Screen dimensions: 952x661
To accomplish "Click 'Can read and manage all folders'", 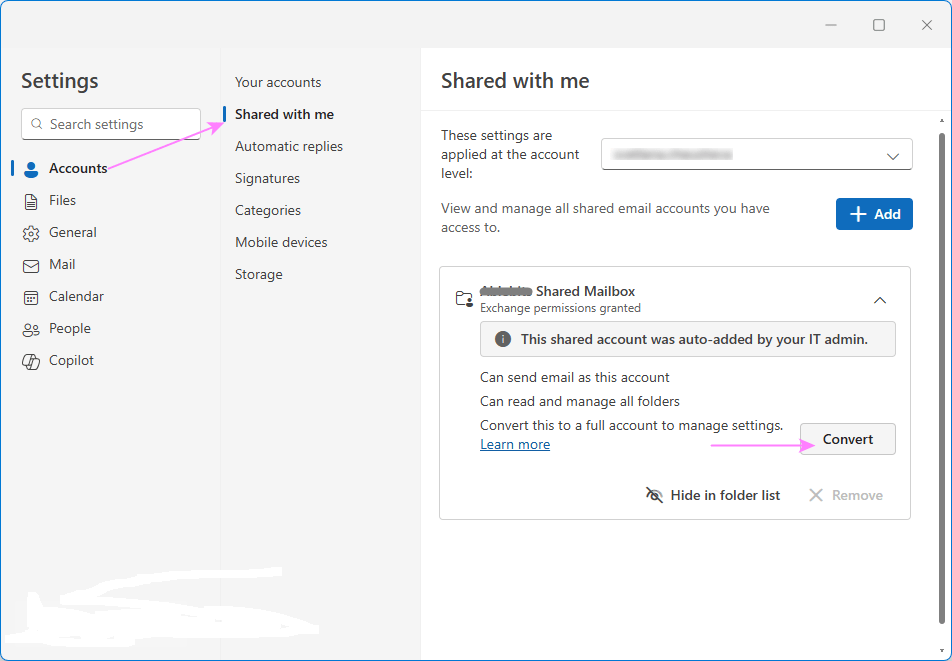I will tap(580, 402).
